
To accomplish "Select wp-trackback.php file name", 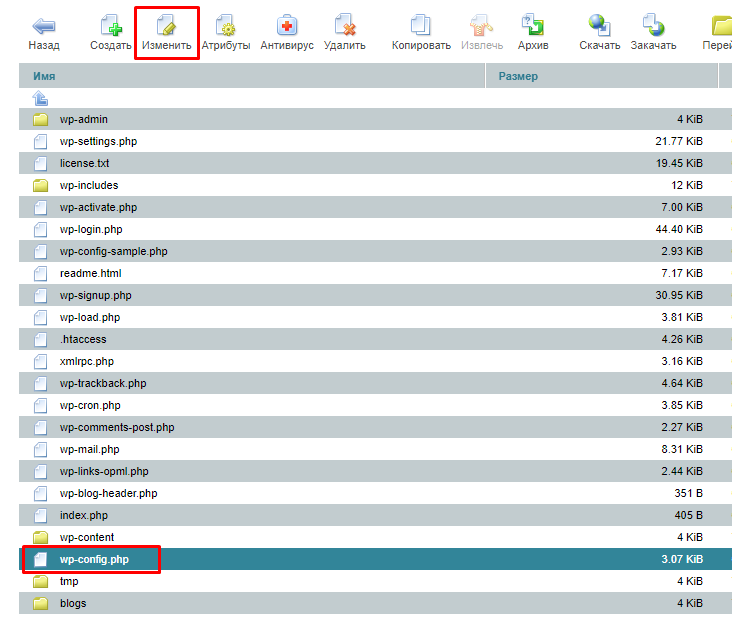I will tap(103, 383).
